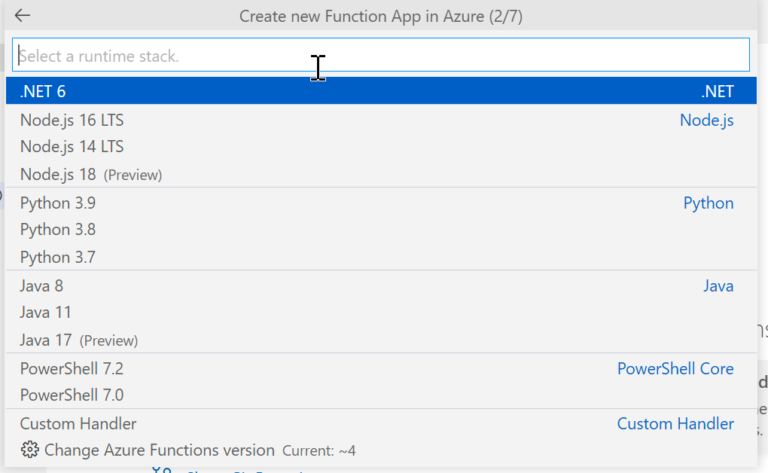Select Java 8 runtime
The width and height of the screenshot is (768, 473).
click(42, 286)
